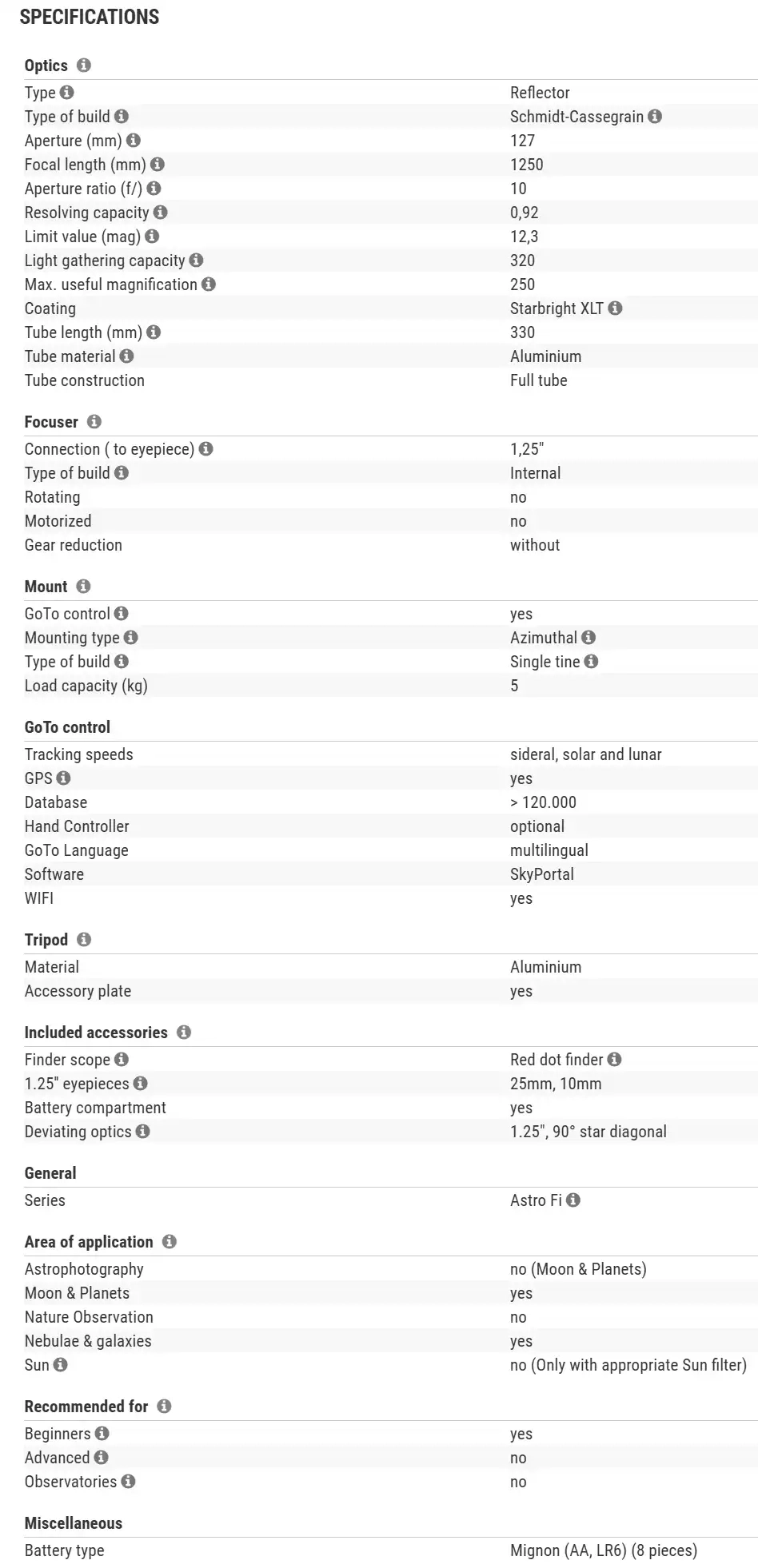Click info icon beside Aperture (mm)
Image resolution: width=758 pixels, height=1568 pixels.
(134, 141)
